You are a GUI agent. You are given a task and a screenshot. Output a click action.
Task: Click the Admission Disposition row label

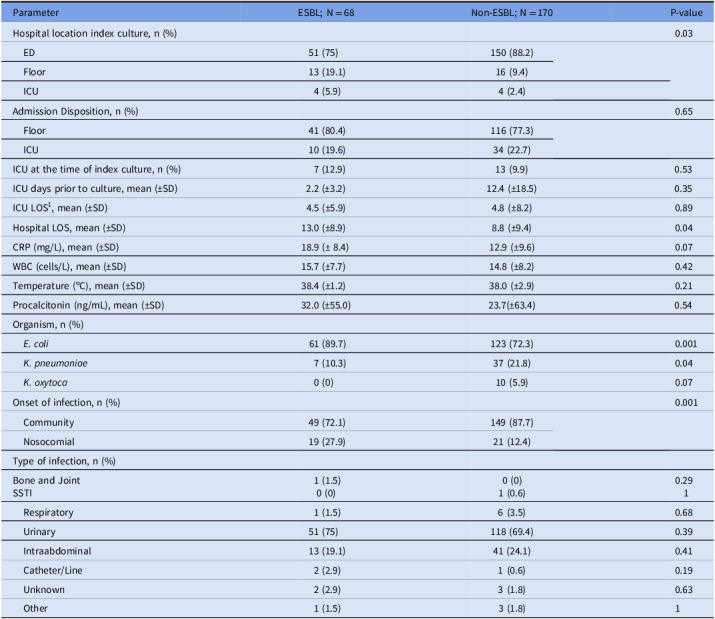(75, 111)
